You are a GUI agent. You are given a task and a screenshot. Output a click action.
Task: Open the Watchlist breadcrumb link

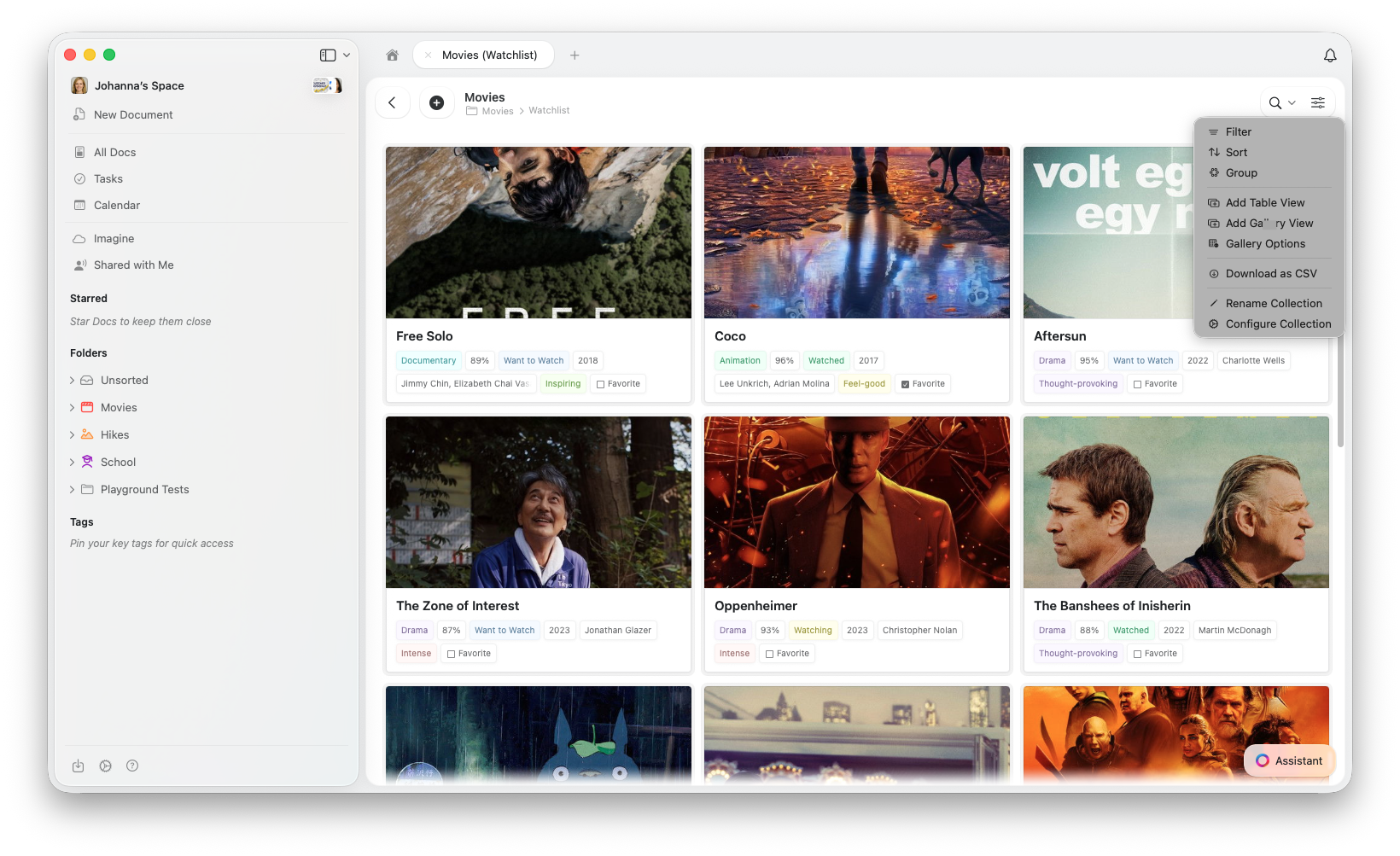549,110
